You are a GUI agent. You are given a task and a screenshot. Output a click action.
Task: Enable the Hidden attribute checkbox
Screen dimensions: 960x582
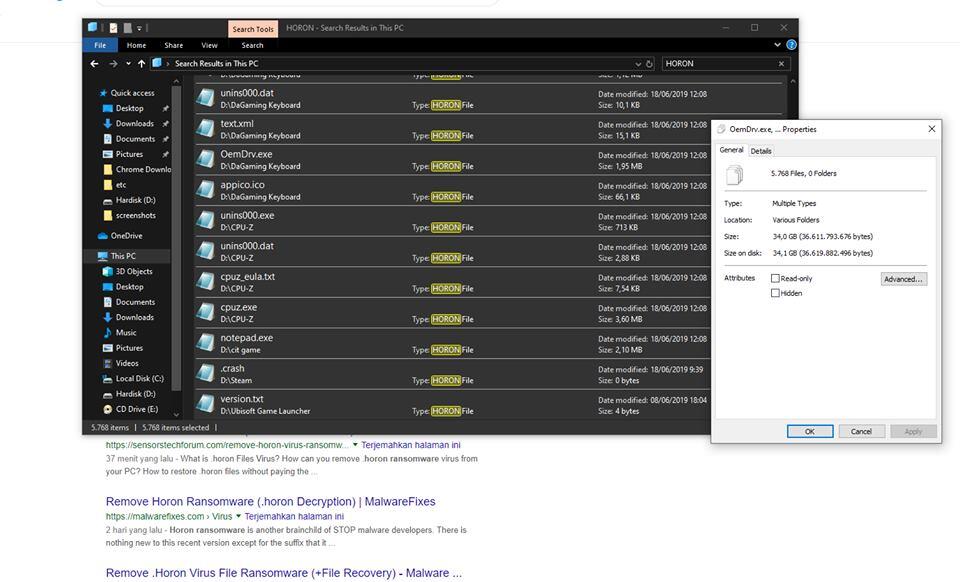coord(777,292)
